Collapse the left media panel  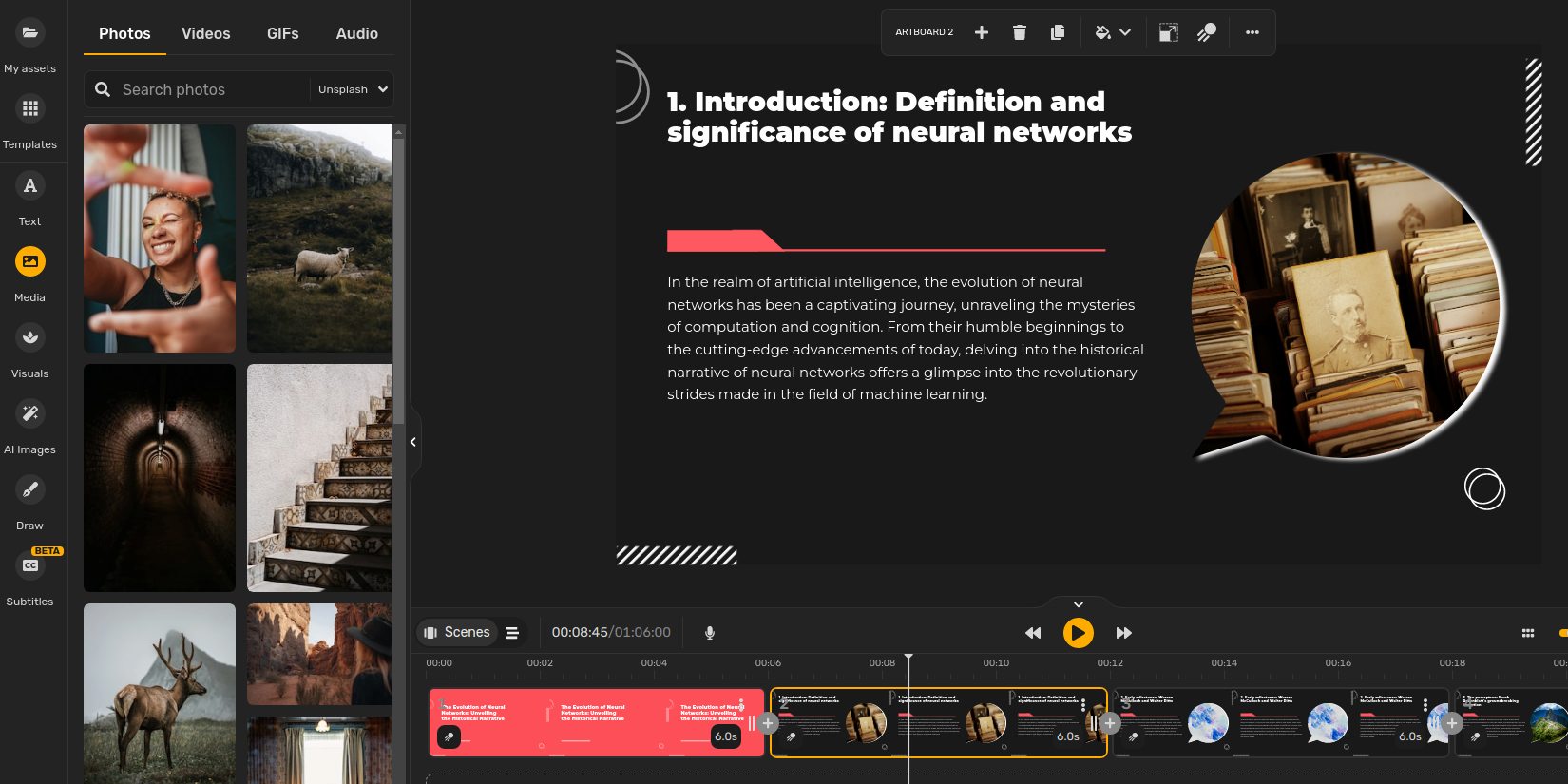click(x=413, y=442)
